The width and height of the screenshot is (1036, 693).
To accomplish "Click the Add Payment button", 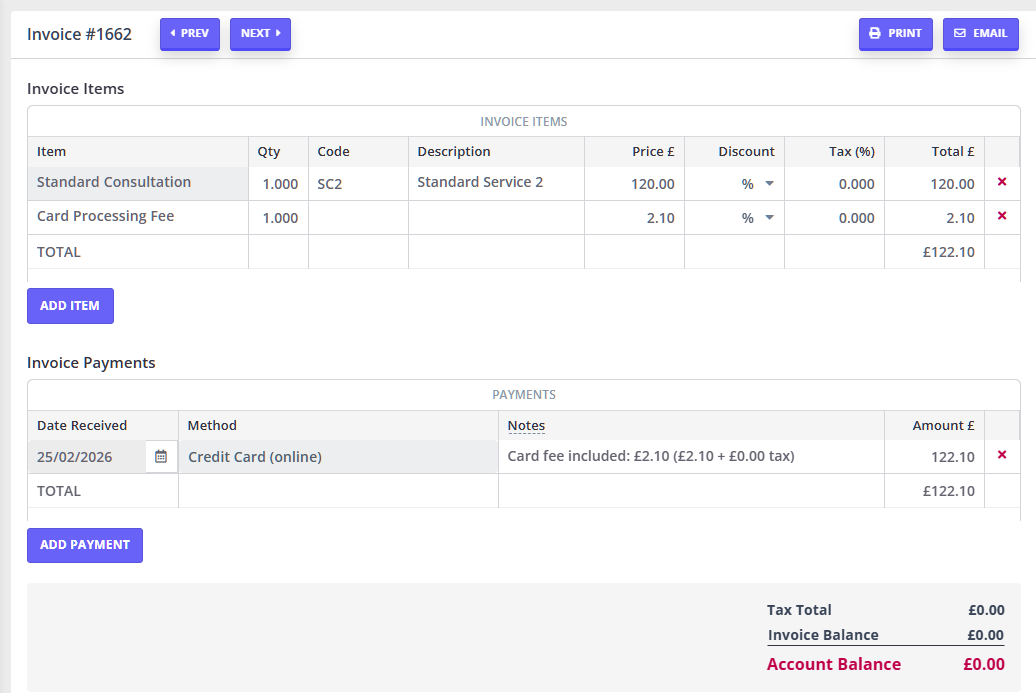I will point(85,545).
